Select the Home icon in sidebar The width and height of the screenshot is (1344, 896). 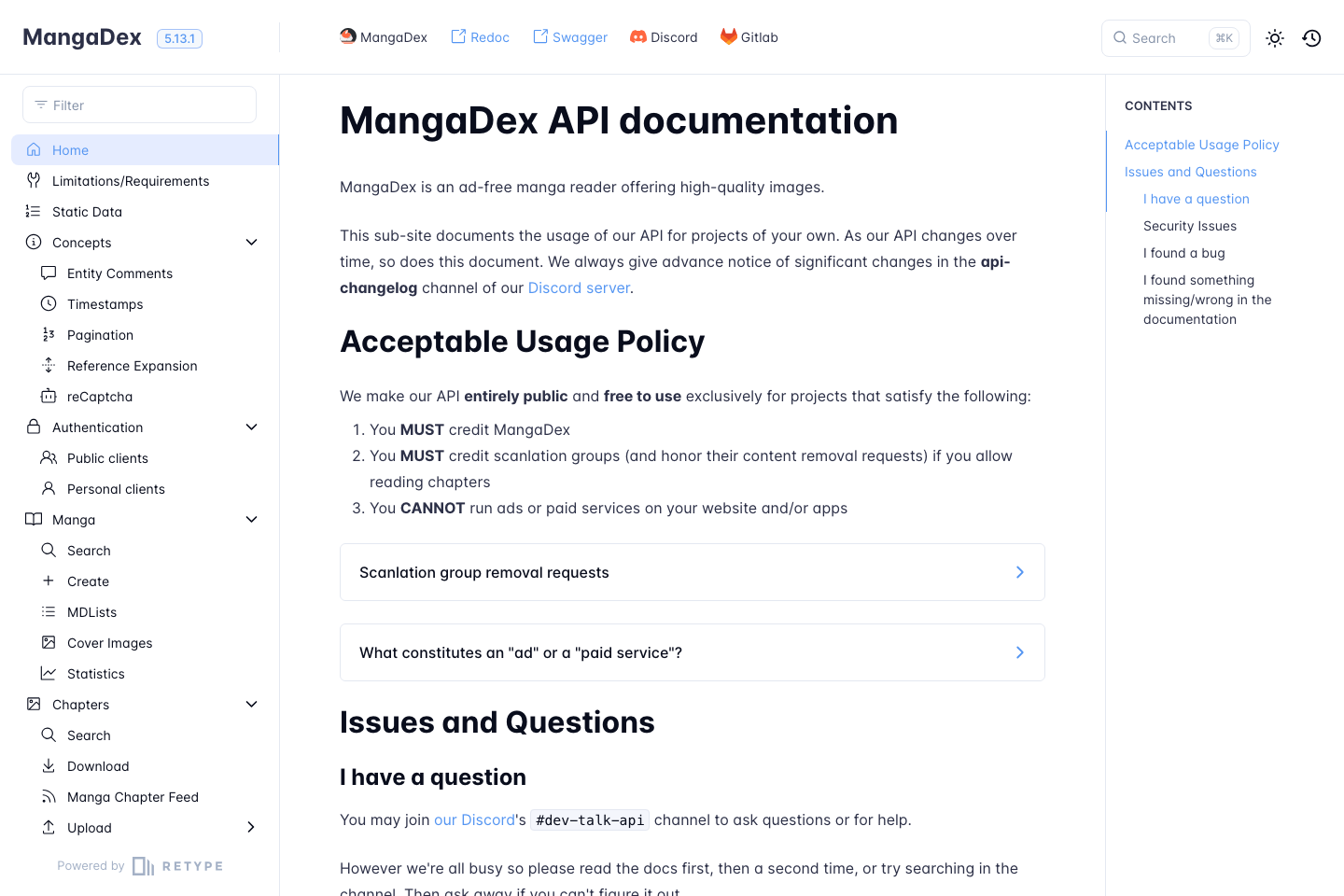coord(32,149)
